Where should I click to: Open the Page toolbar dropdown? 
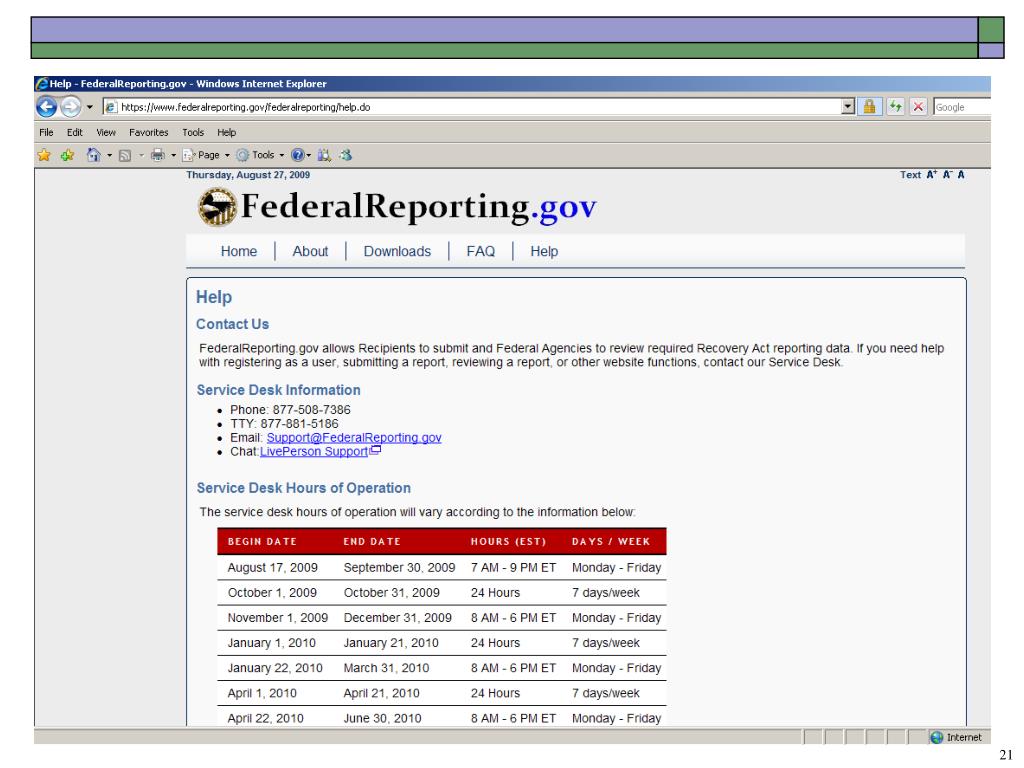coord(206,155)
